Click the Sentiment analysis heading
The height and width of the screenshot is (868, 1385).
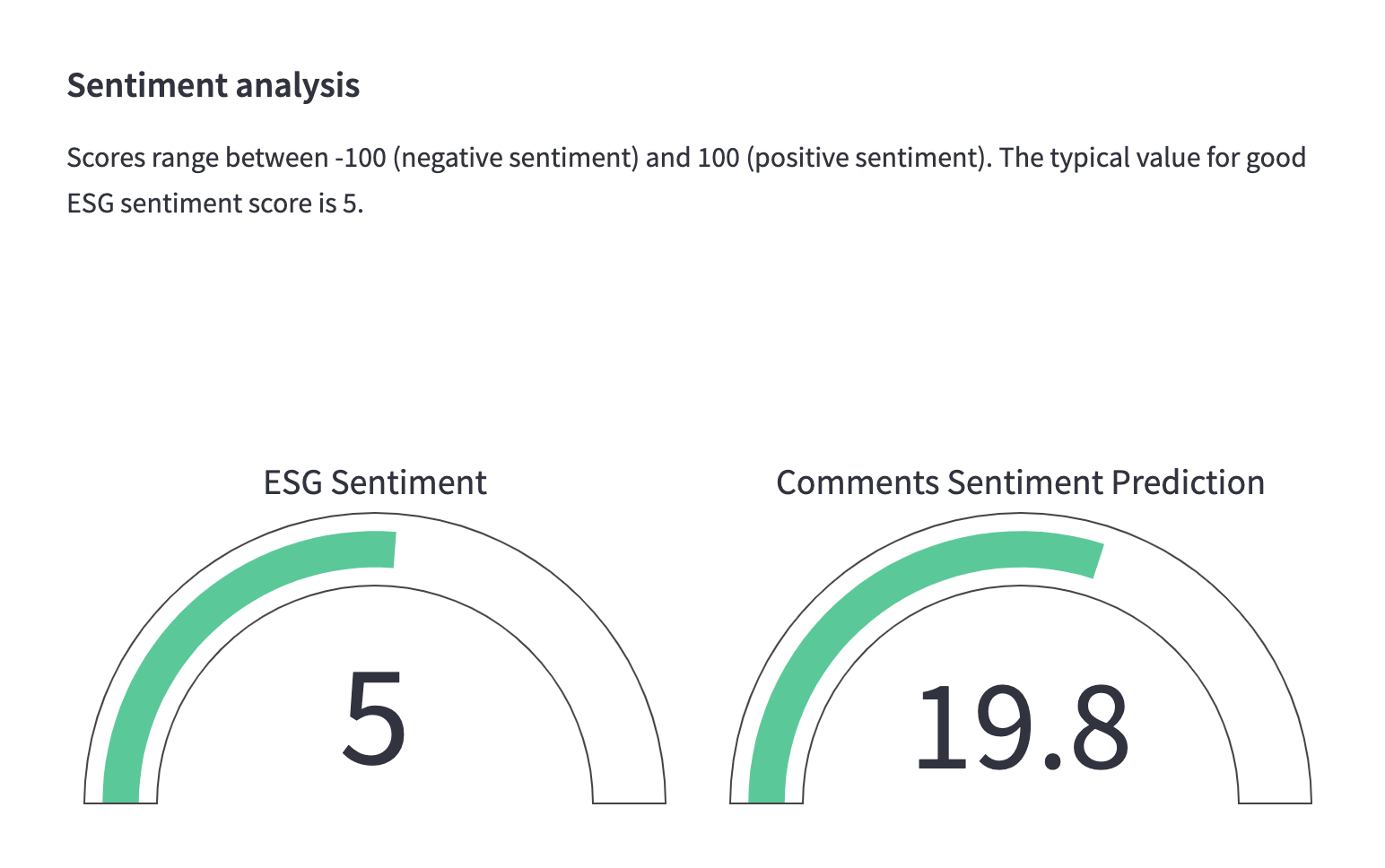tap(213, 85)
